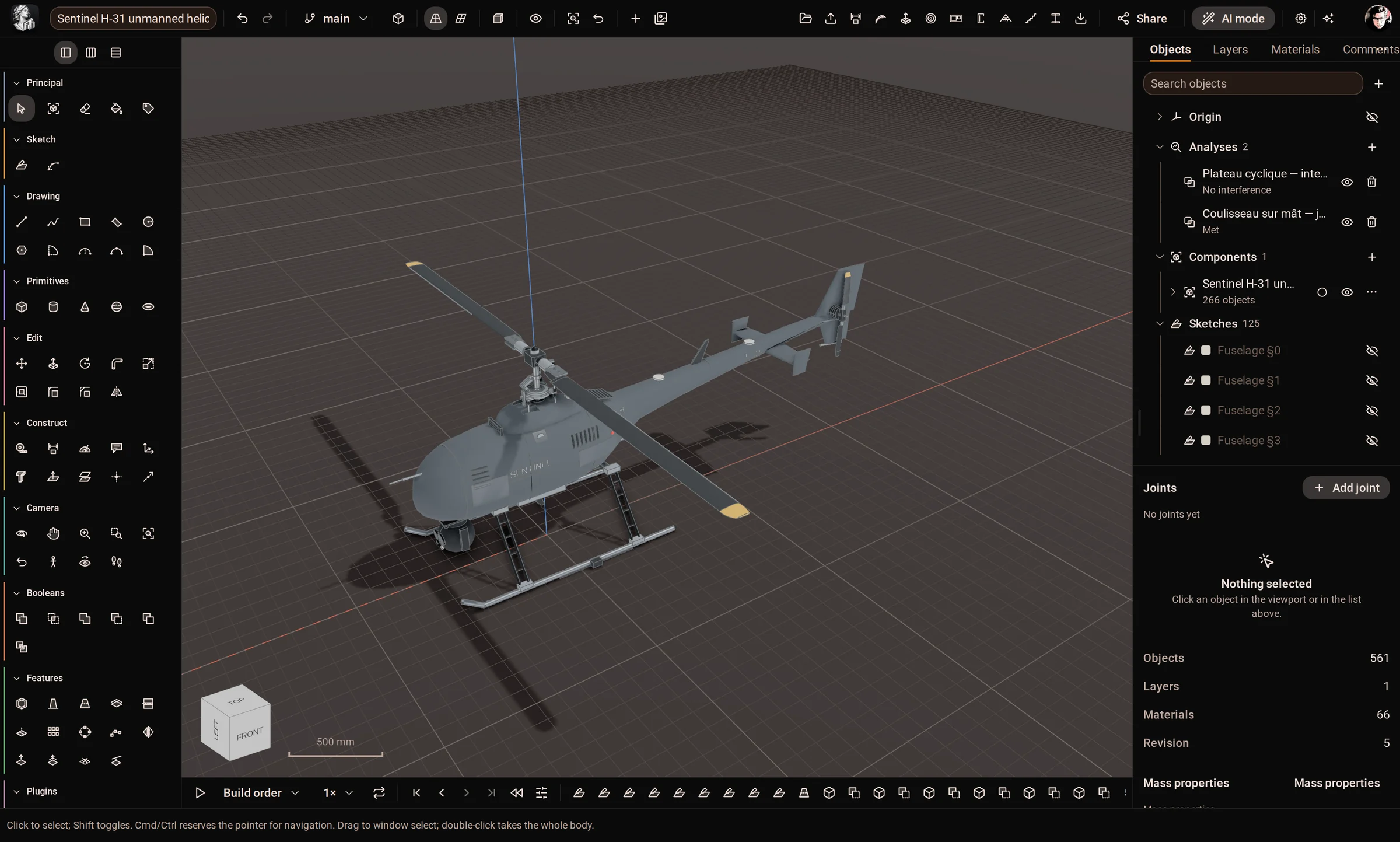Switch to the Materials tab
The image size is (1400, 842).
point(1295,50)
